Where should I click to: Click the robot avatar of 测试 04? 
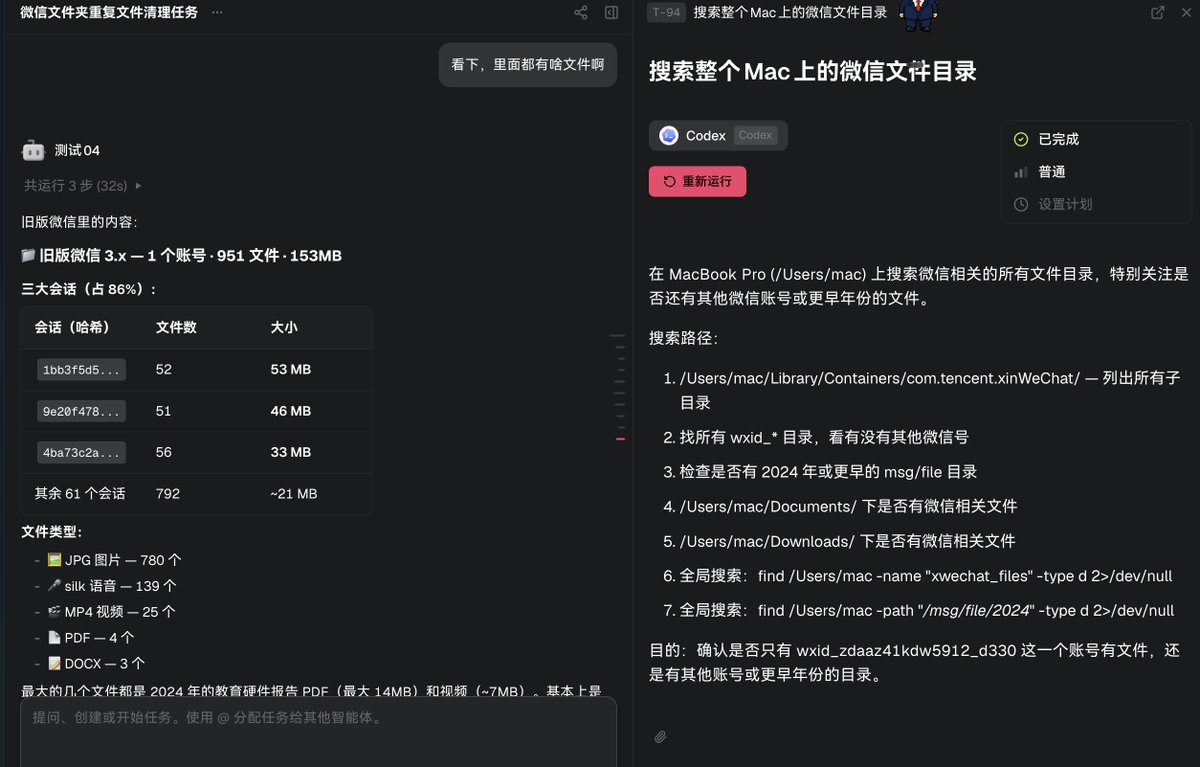click(34, 151)
